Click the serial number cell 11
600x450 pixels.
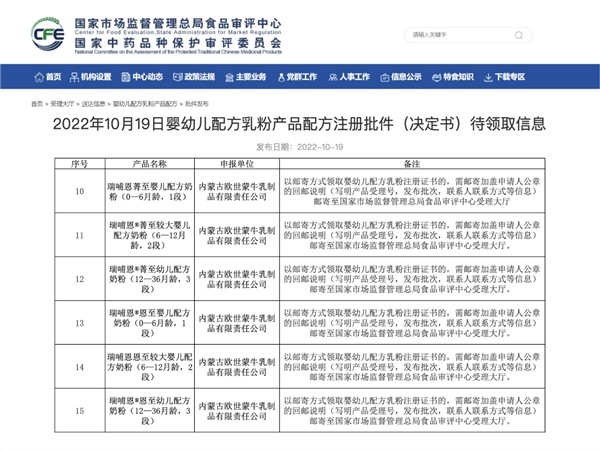tap(80, 235)
